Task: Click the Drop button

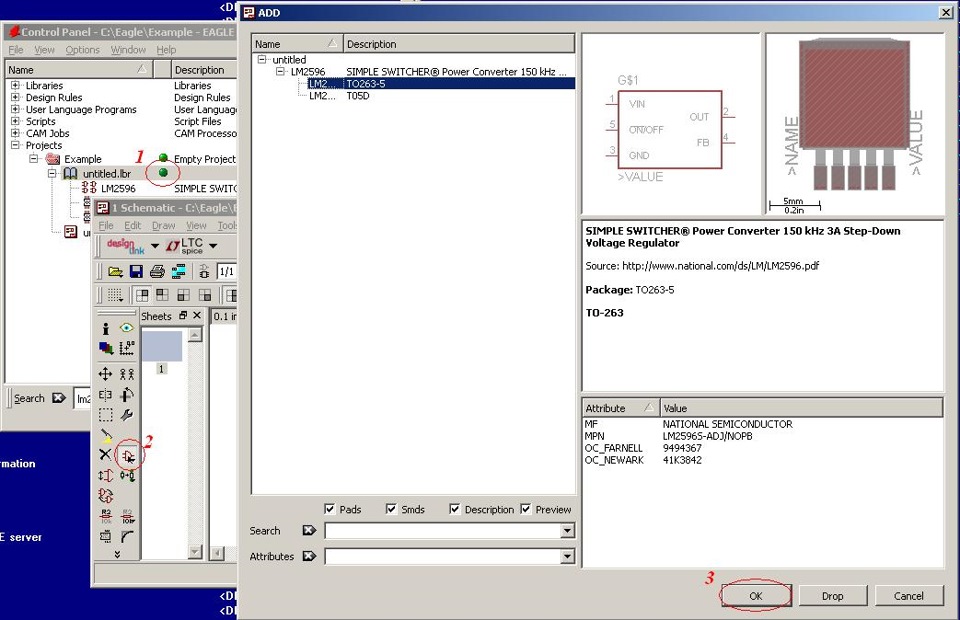Action: pyautogui.click(x=832, y=596)
